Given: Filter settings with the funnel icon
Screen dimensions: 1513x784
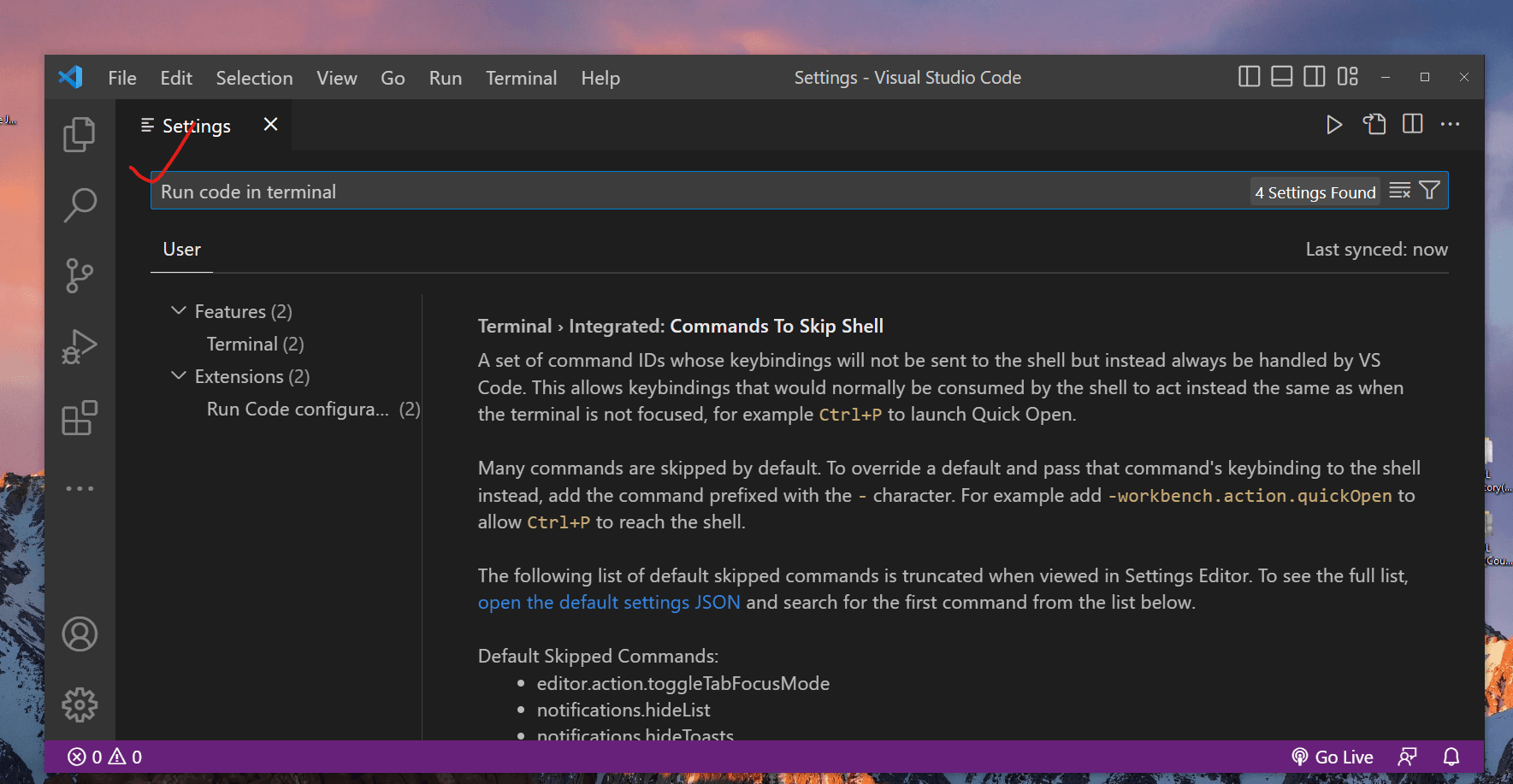Looking at the screenshot, I should point(1429,191).
